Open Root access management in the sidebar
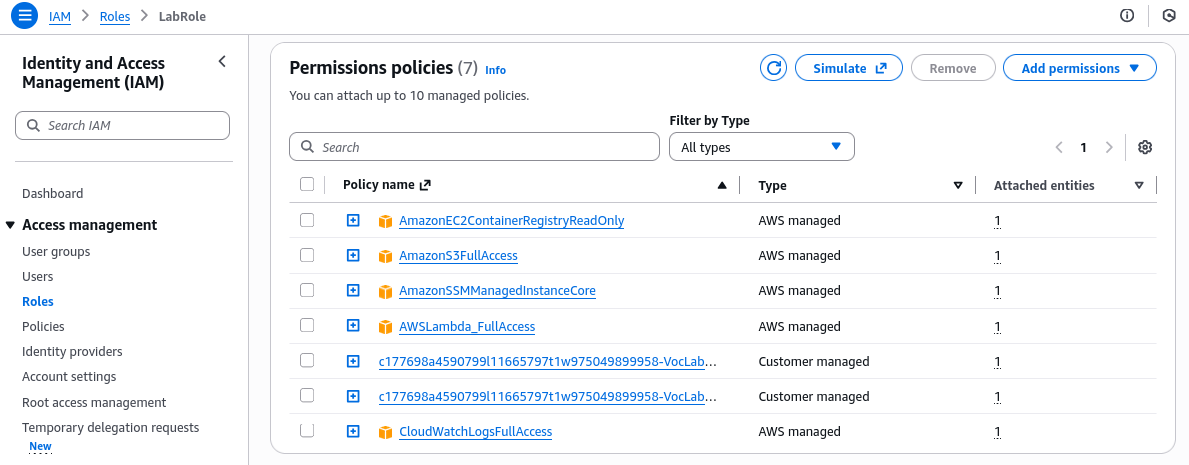Screen dimensions: 1189x465 (94, 402)
